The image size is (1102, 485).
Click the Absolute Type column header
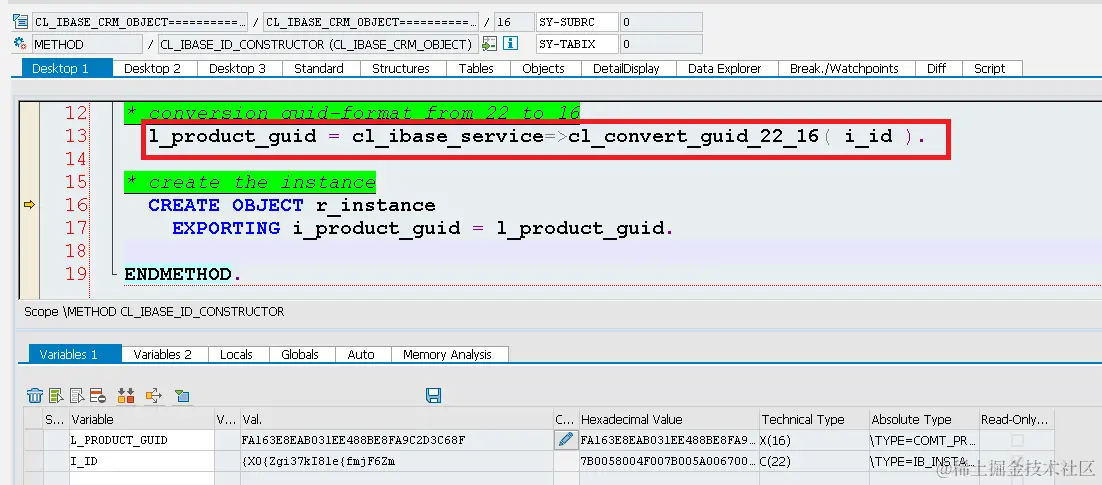point(923,420)
